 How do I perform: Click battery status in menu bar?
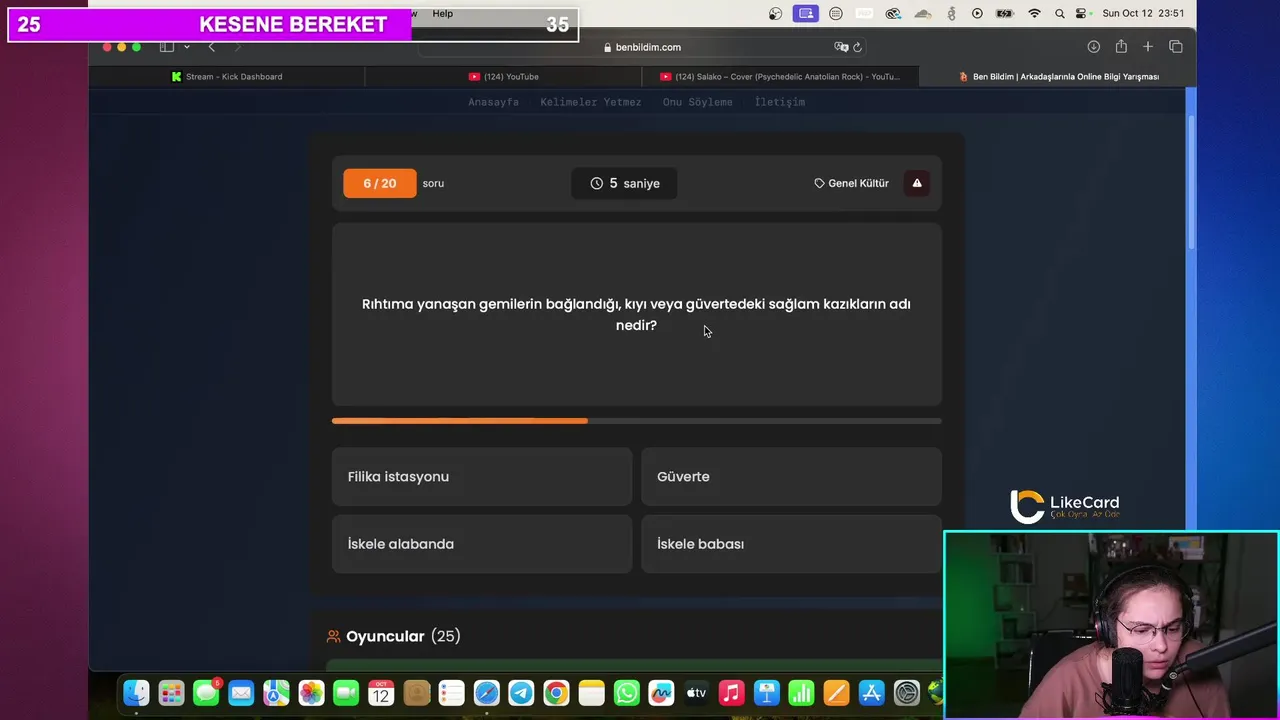[1006, 14]
